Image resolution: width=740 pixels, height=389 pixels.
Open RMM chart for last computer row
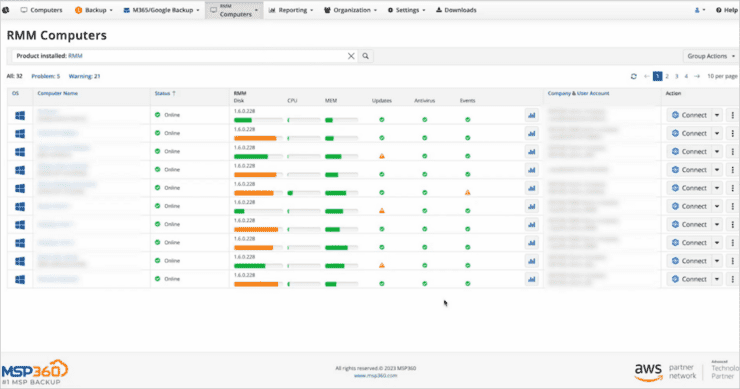[532, 279]
